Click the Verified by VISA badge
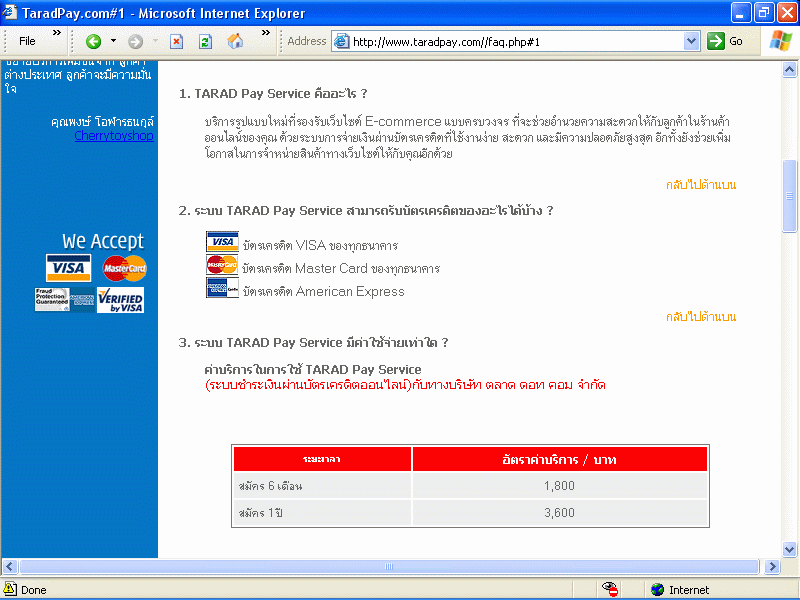This screenshot has width=800, height=600. point(121,300)
